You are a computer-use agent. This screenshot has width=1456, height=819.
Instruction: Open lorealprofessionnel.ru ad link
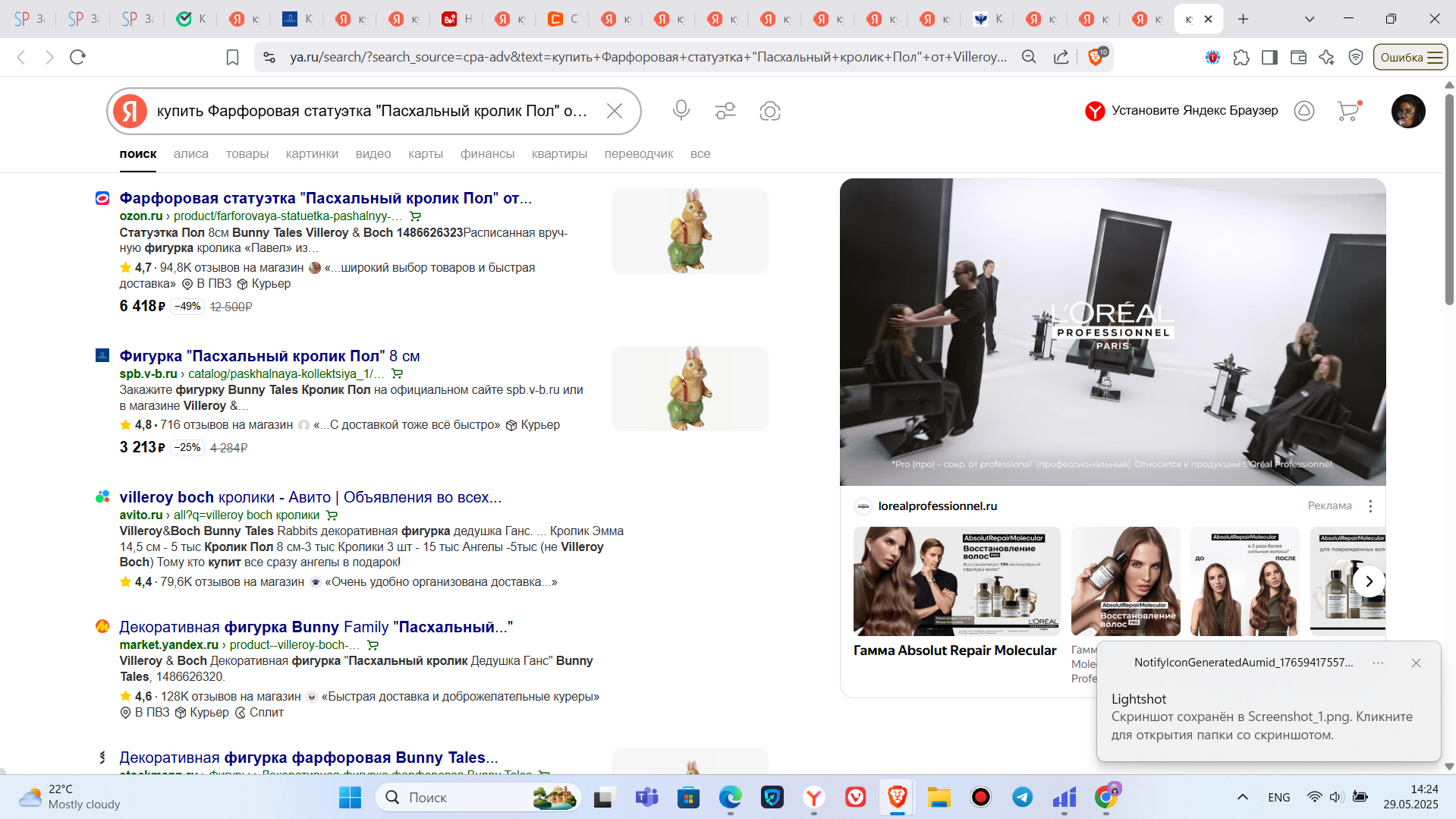tap(937, 506)
